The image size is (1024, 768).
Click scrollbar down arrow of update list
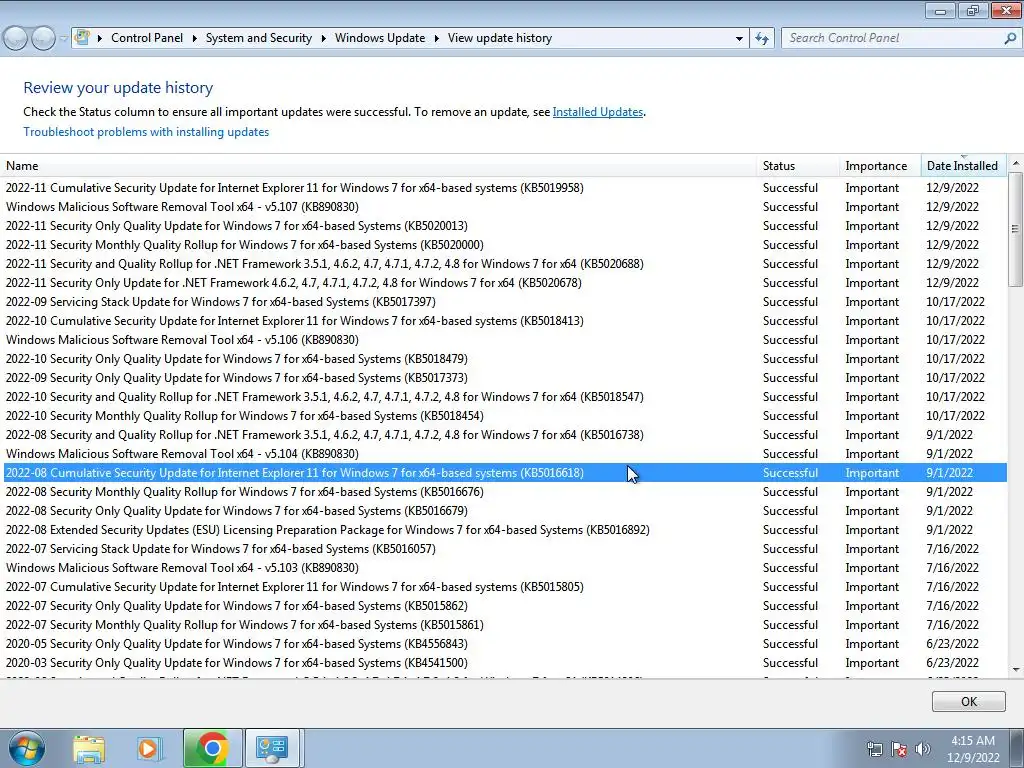(1015, 669)
